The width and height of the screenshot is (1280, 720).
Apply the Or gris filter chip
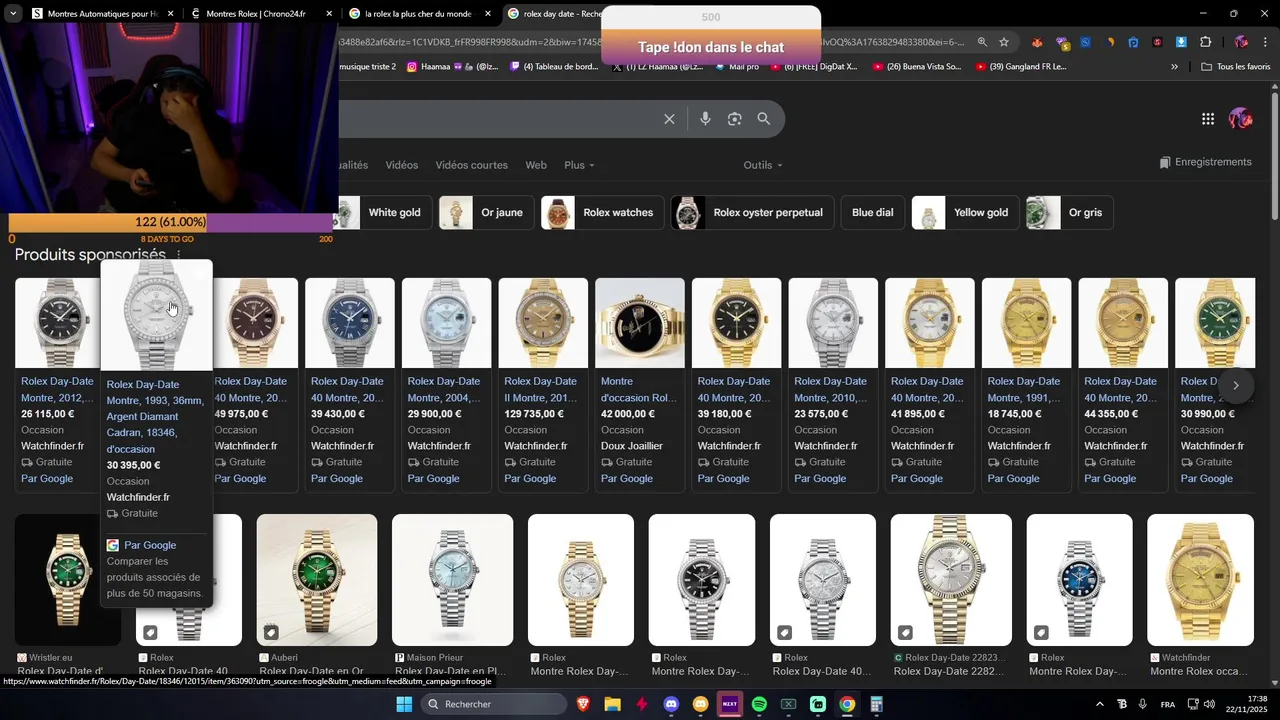click(1070, 212)
